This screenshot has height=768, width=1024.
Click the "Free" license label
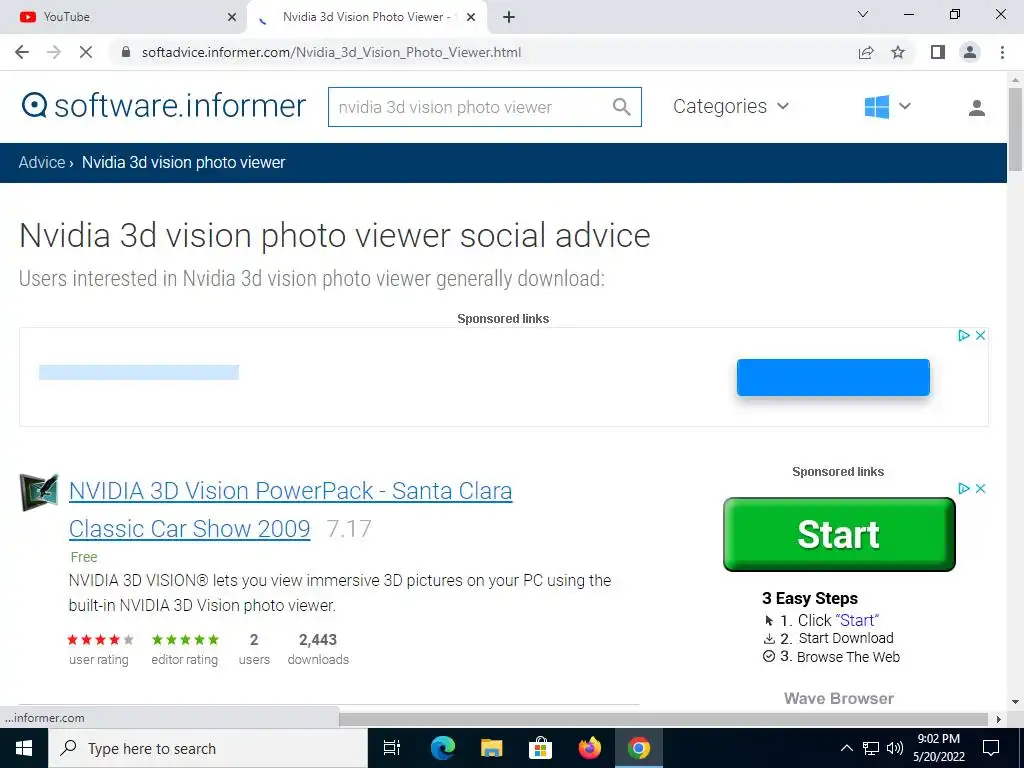tap(84, 557)
